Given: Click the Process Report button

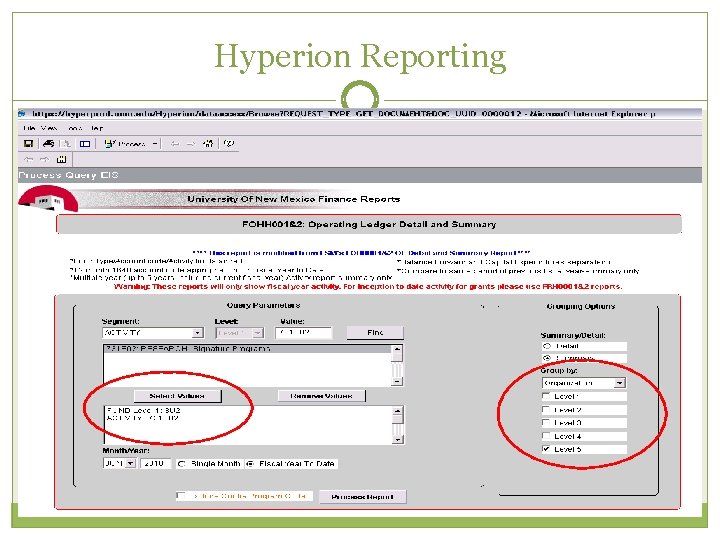Looking at the screenshot, I should pyautogui.click(x=362, y=497).
